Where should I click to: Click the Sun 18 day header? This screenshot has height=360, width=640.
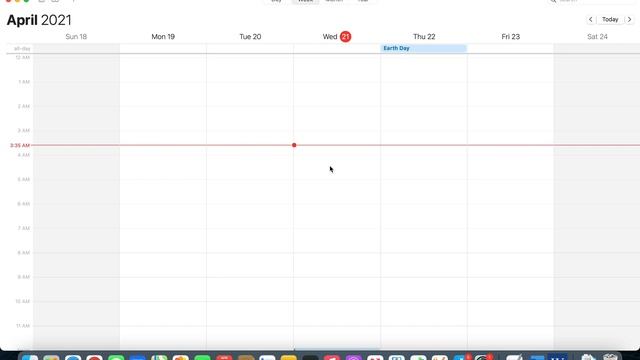[76, 37]
